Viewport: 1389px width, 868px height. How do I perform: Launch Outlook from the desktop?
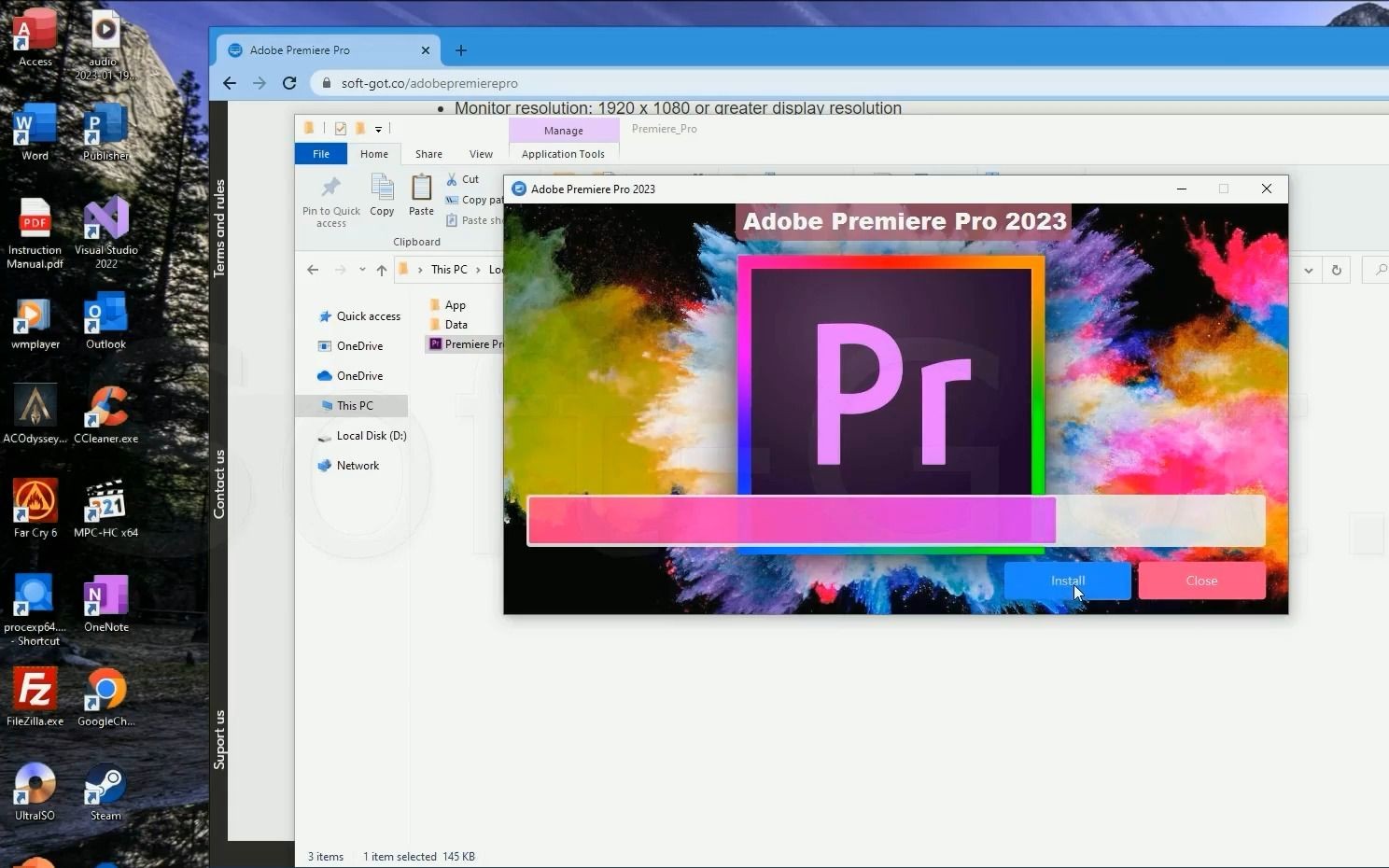105,322
